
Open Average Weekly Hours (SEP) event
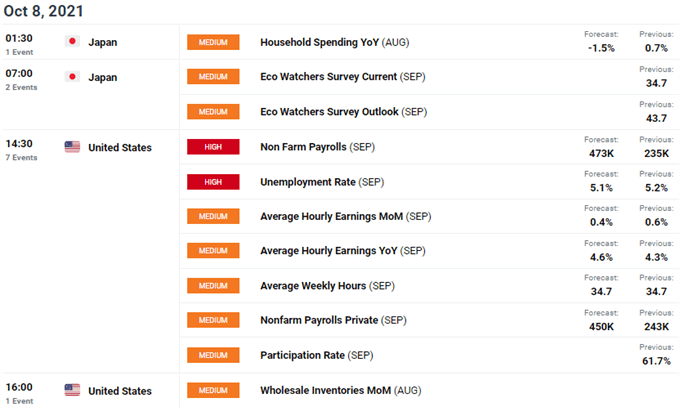pos(327,286)
